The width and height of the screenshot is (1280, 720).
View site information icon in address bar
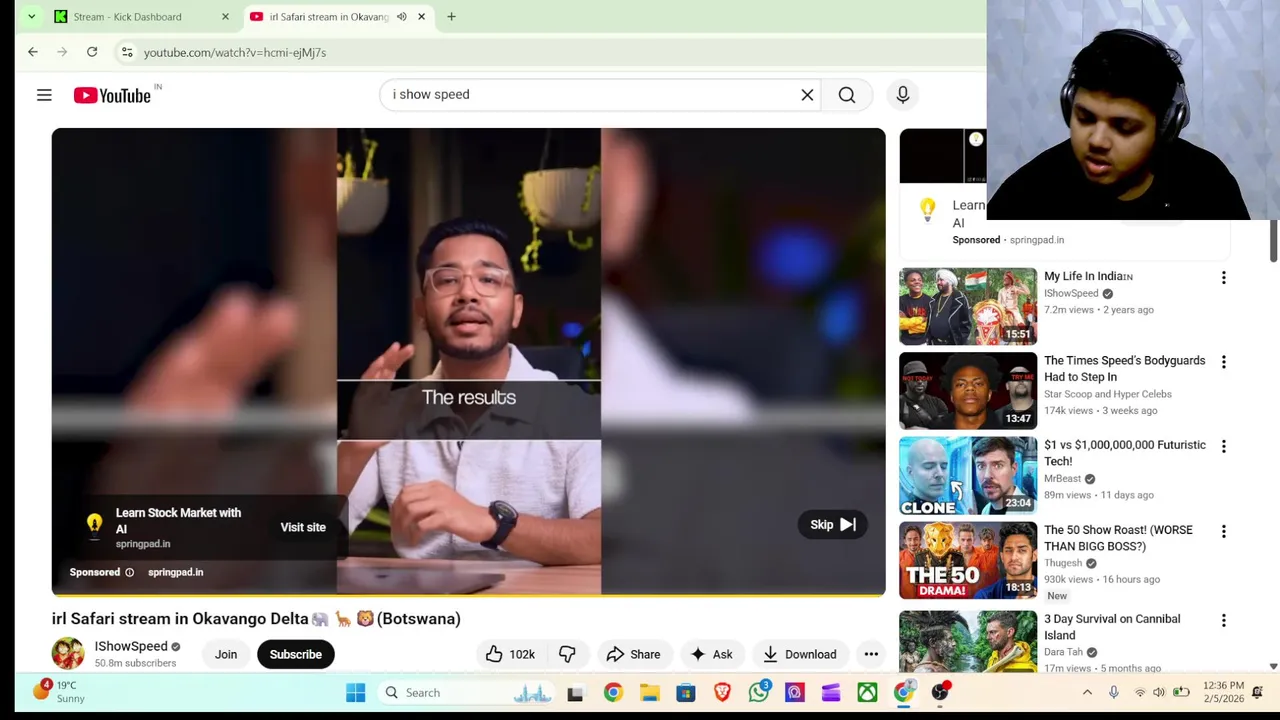pos(126,52)
